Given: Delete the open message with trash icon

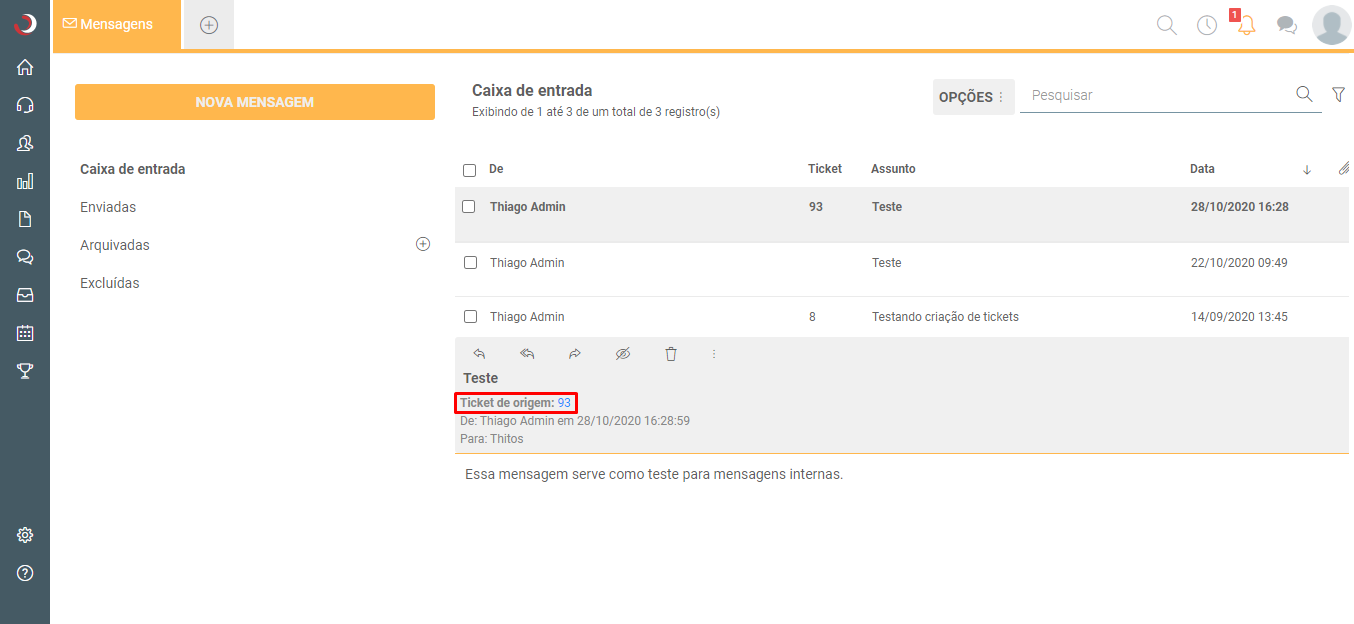Looking at the screenshot, I should [x=671, y=353].
